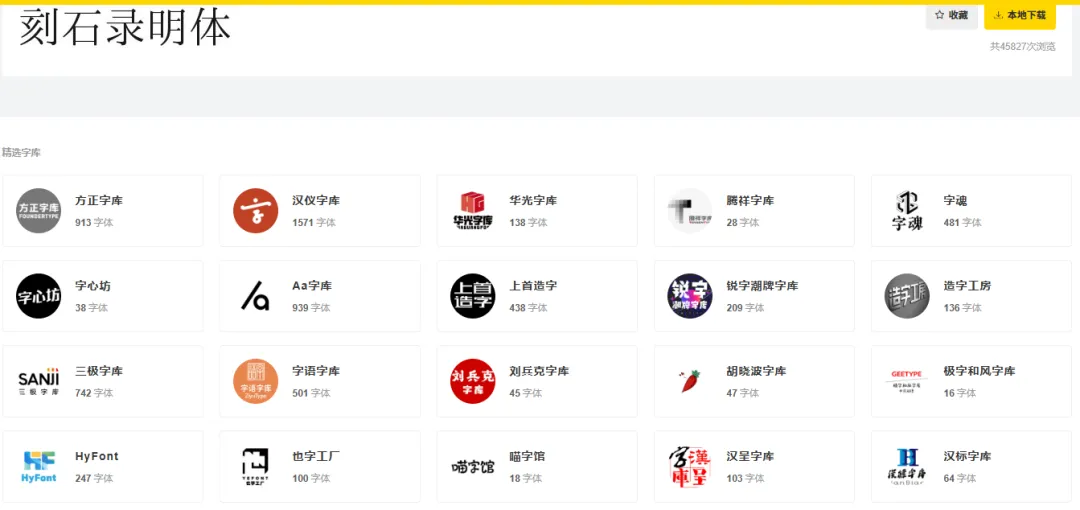The width and height of the screenshot is (1080, 510).
Task: Open the Aa字库 logo icon
Action: (256, 296)
